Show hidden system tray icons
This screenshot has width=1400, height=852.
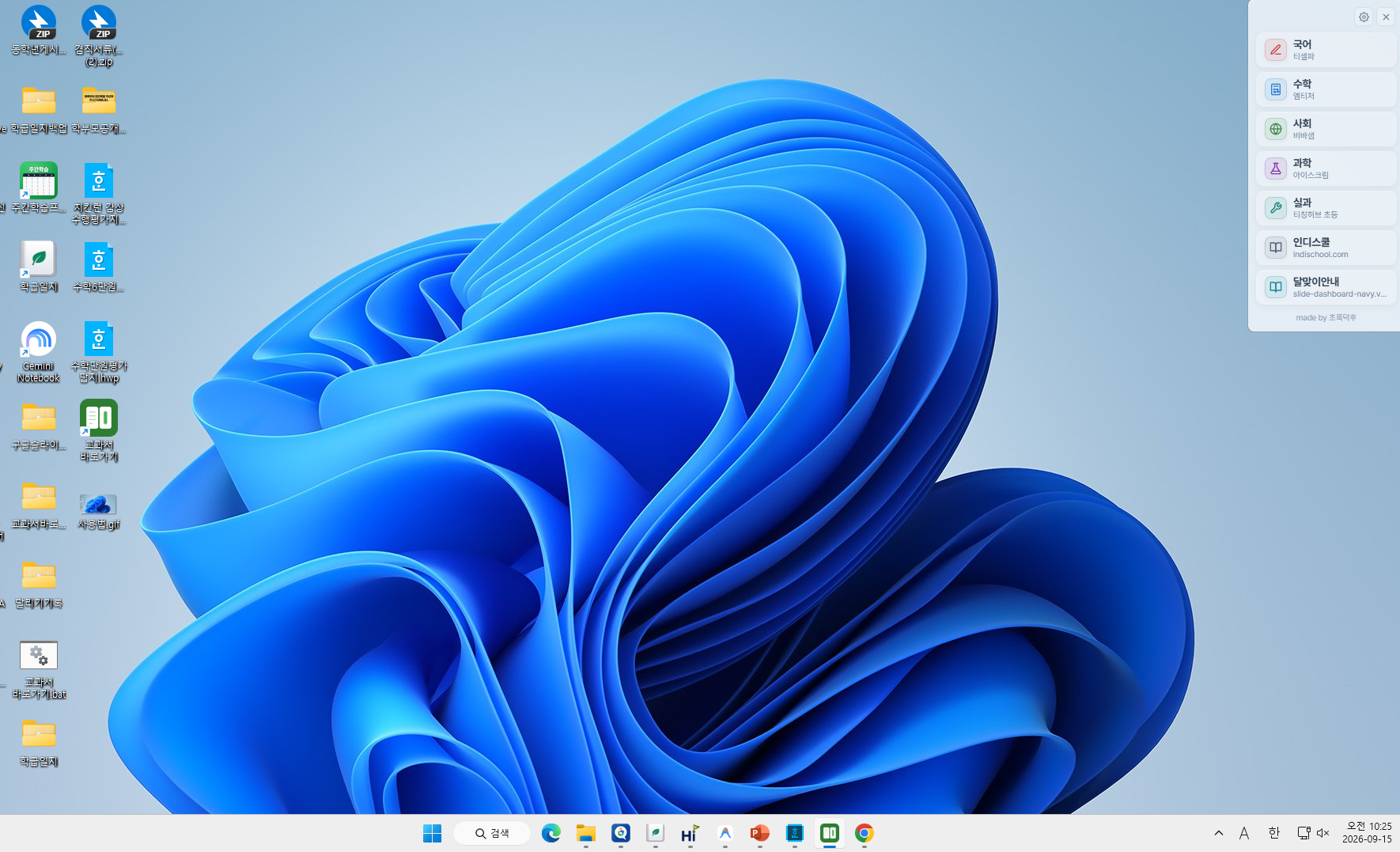pyautogui.click(x=1219, y=833)
